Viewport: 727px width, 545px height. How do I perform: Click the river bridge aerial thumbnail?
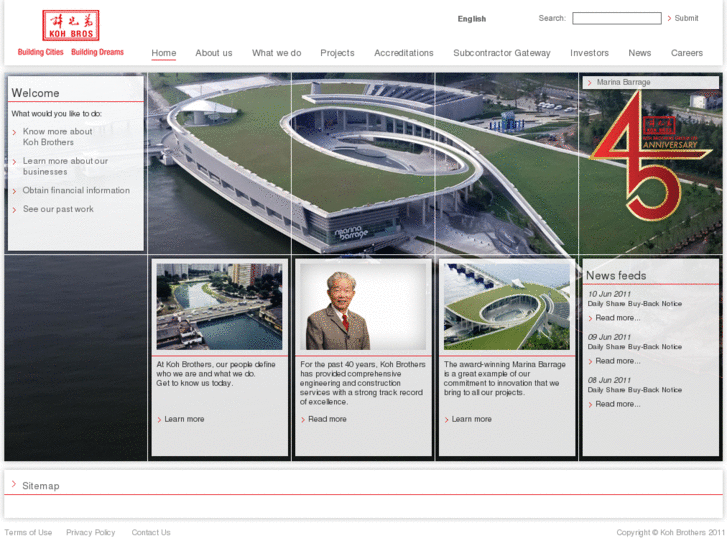[x=219, y=307]
